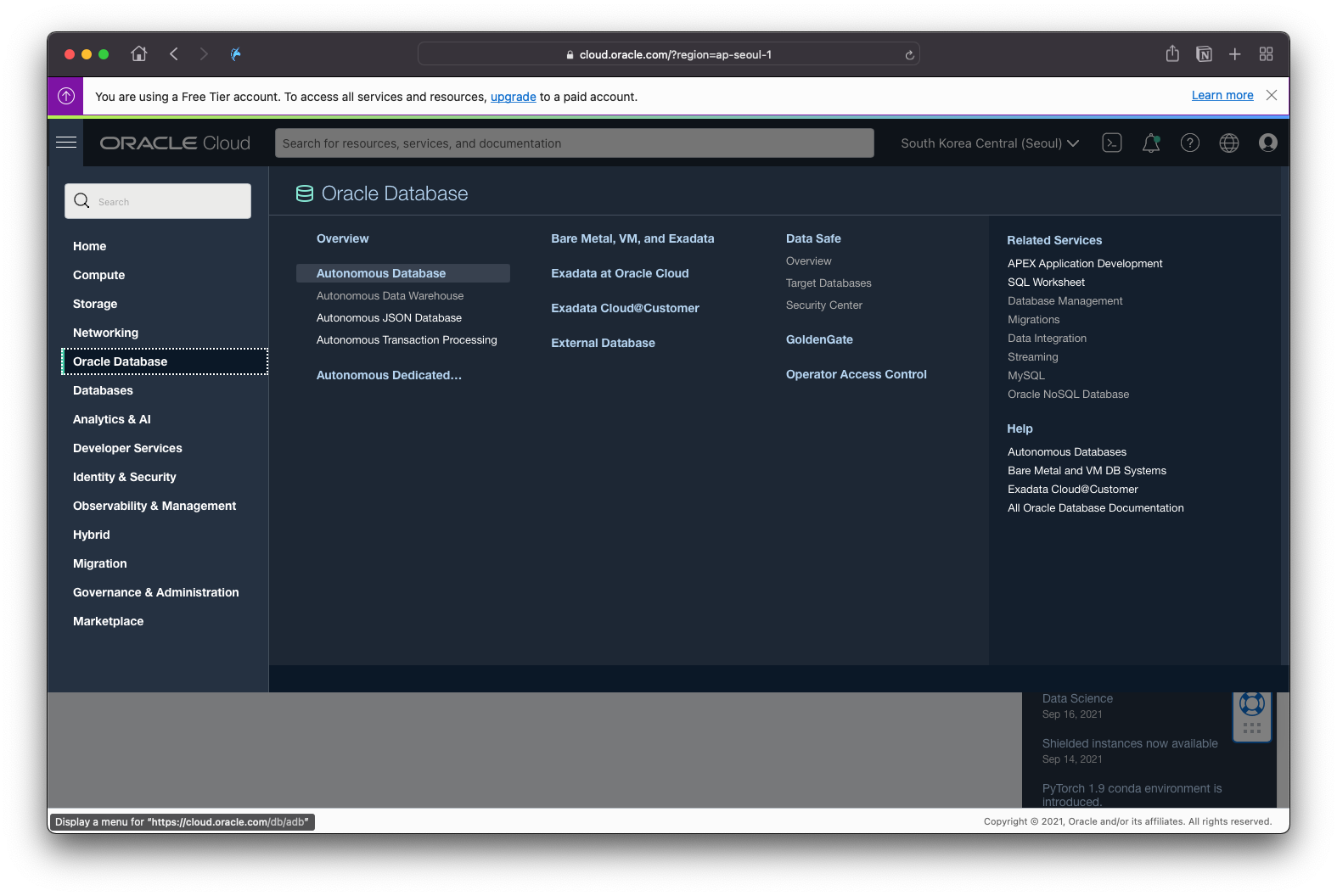1337x896 pixels.
Task: Click the Oracle Cloud logo
Action: point(175,143)
